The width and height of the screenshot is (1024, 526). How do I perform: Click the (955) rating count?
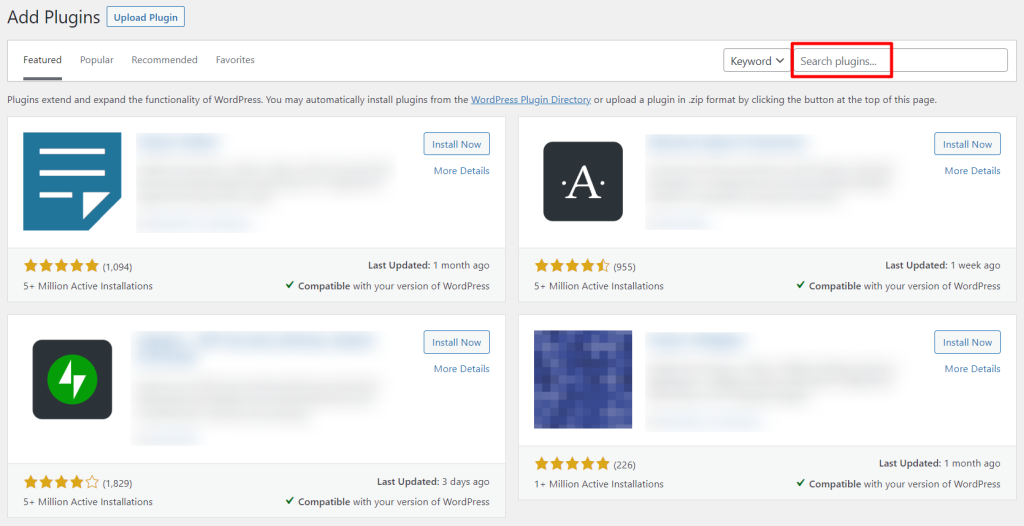[624, 267]
